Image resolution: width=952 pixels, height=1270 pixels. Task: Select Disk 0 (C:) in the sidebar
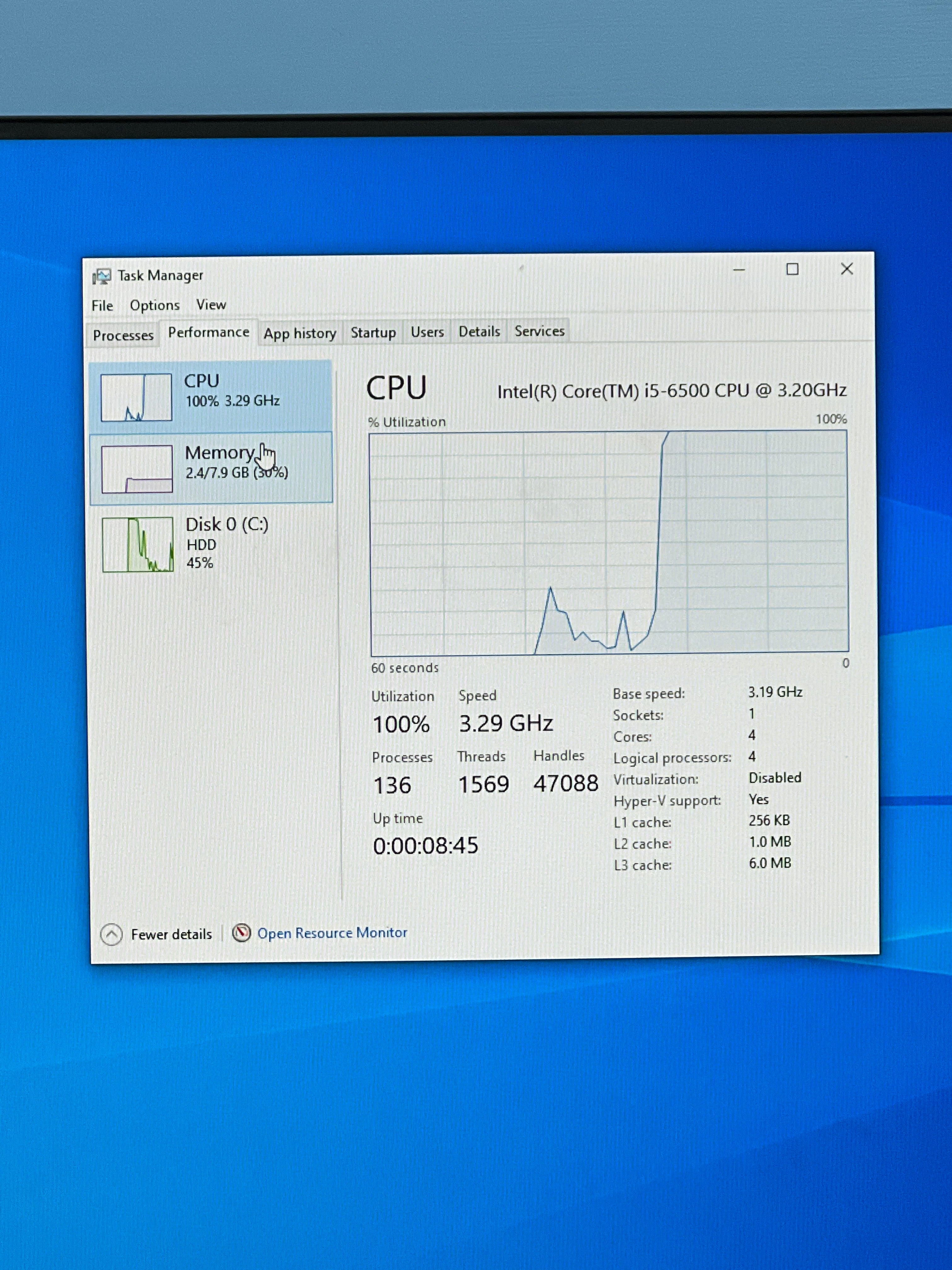point(211,544)
